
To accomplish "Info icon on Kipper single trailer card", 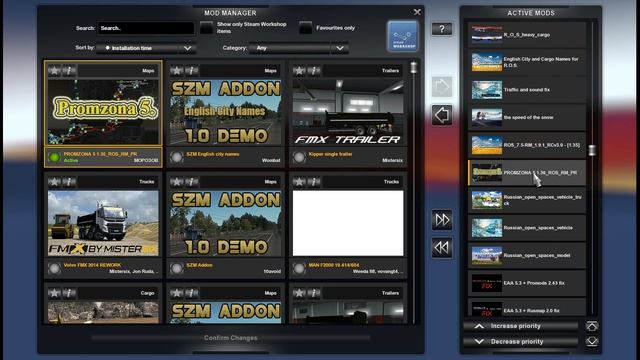I will (x=314, y=71).
